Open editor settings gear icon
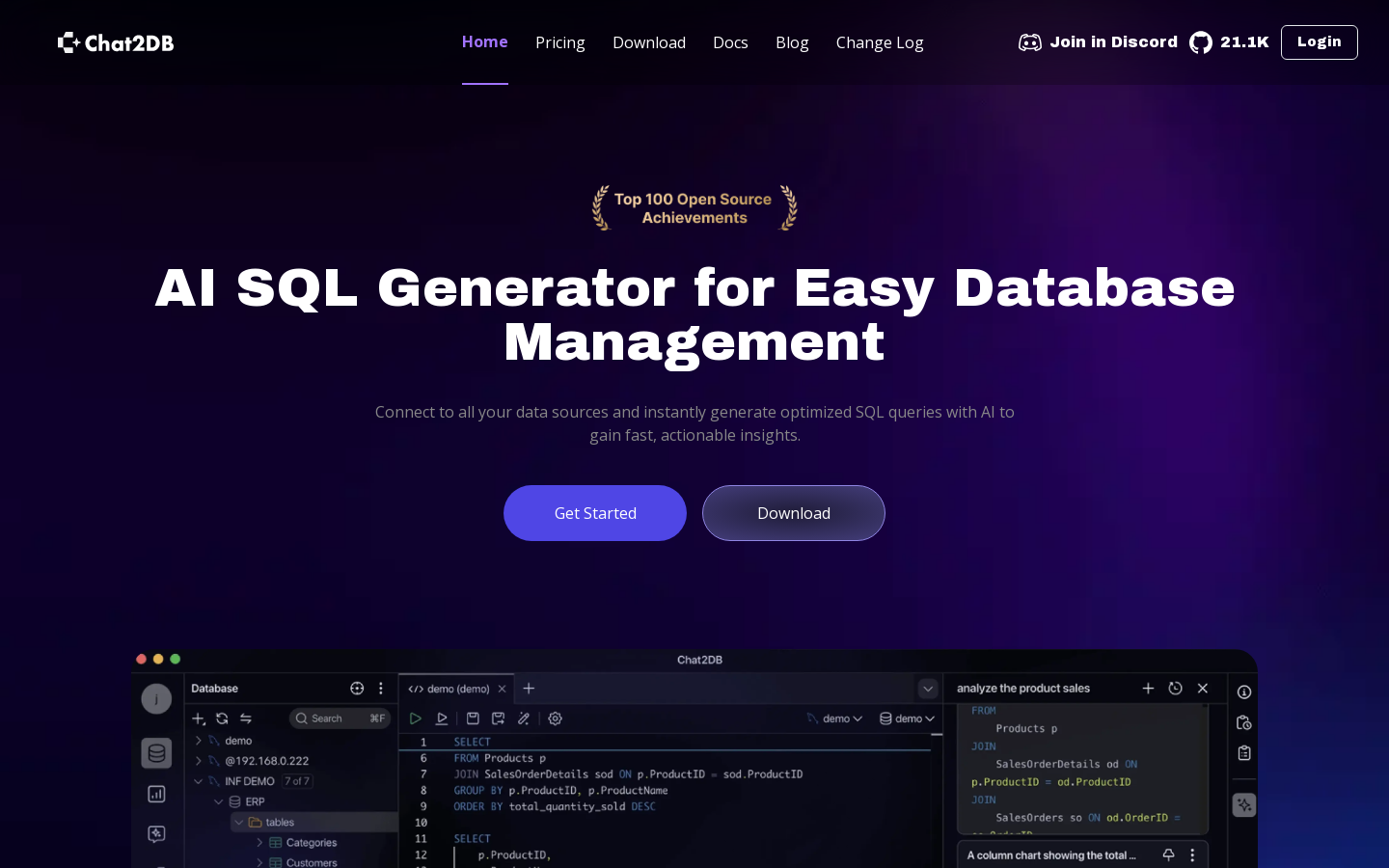The image size is (1389, 868). tap(556, 719)
